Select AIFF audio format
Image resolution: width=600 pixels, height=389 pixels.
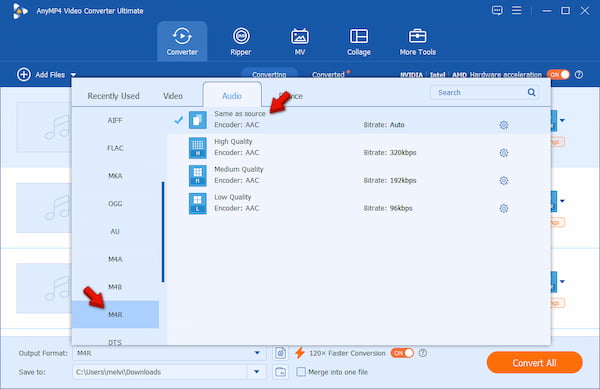click(x=115, y=120)
